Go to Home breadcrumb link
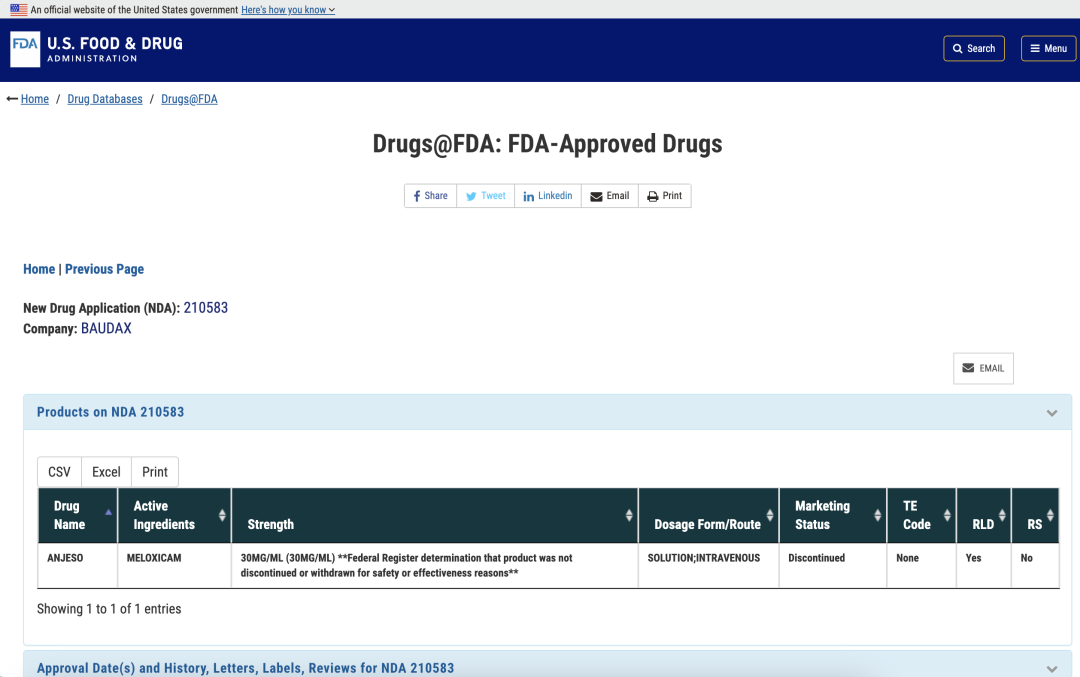1080x677 pixels. (x=34, y=99)
